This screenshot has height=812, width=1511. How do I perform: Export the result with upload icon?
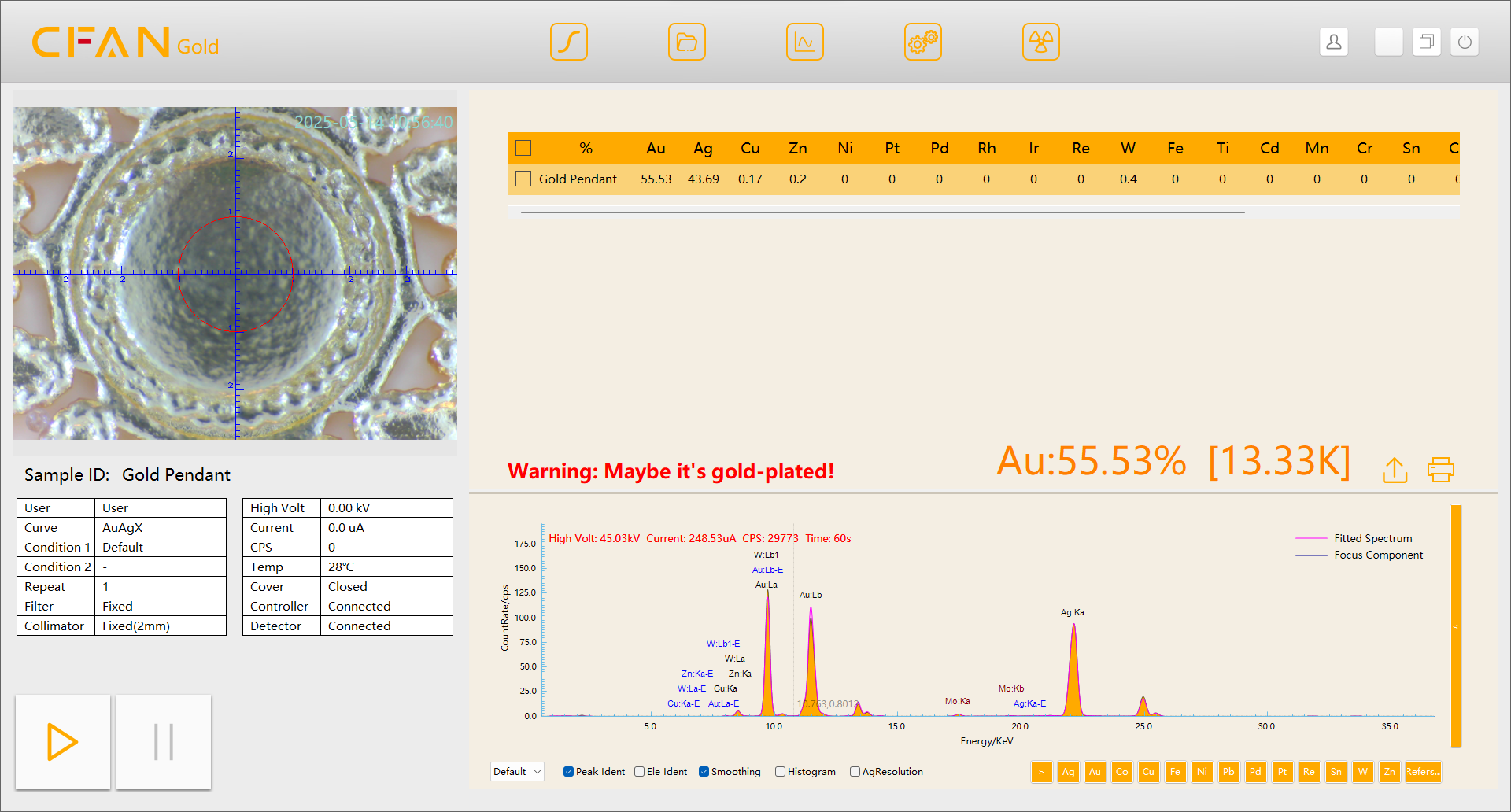pos(1395,470)
